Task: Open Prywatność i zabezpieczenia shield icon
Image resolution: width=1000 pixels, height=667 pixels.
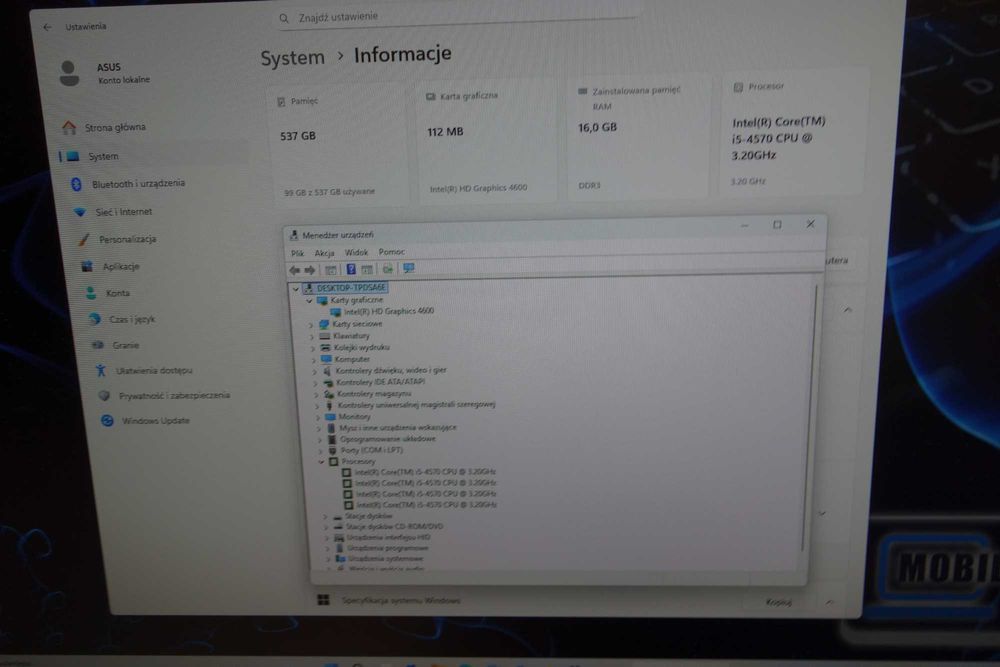Action: click(104, 396)
